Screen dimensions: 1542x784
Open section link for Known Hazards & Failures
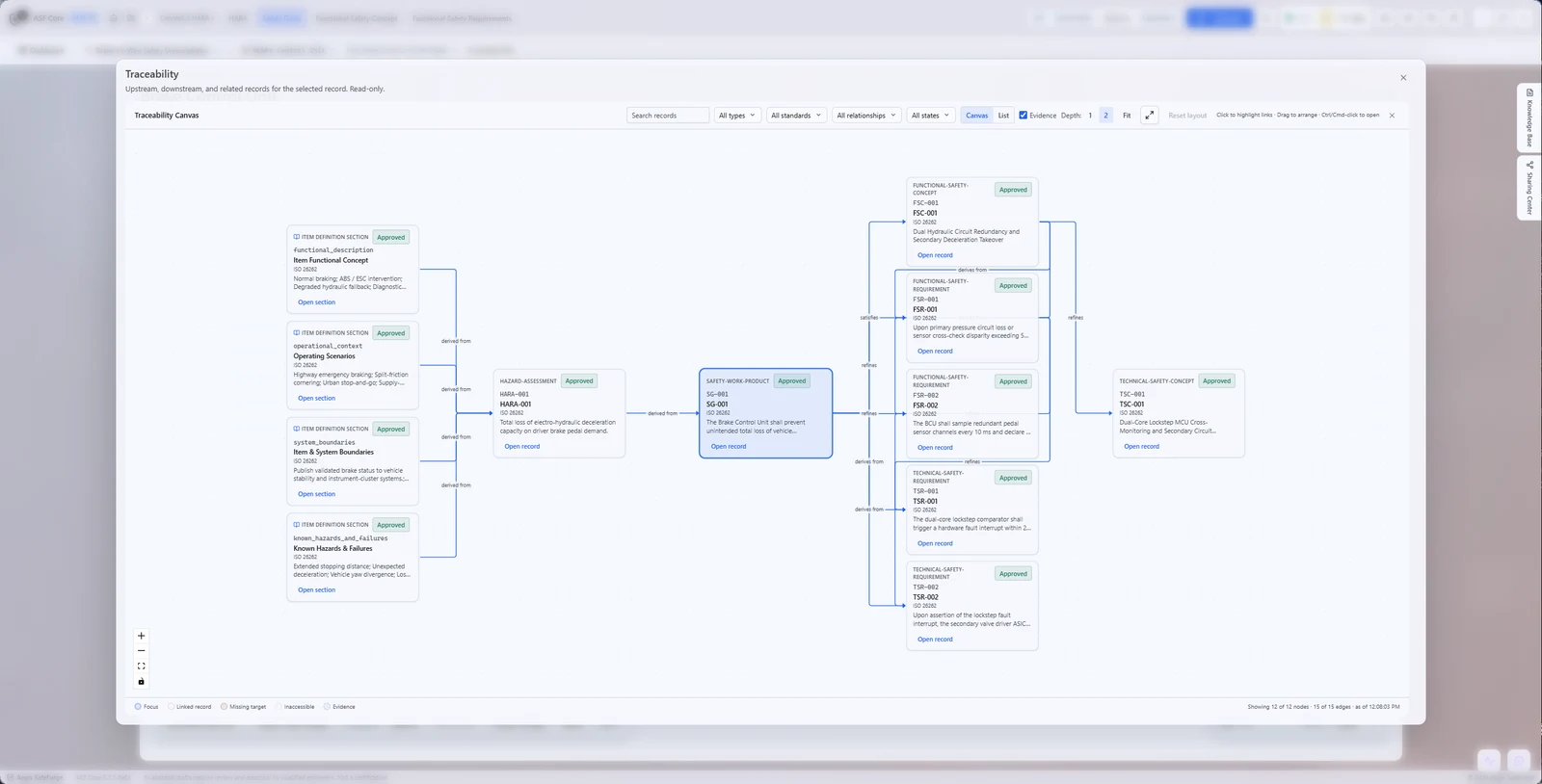(316, 589)
